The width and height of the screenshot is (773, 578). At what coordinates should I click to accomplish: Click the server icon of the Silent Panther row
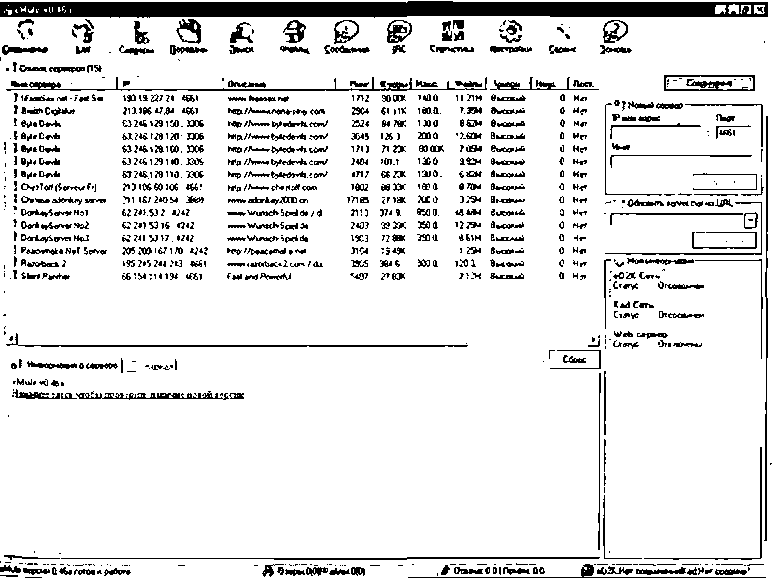point(15,276)
